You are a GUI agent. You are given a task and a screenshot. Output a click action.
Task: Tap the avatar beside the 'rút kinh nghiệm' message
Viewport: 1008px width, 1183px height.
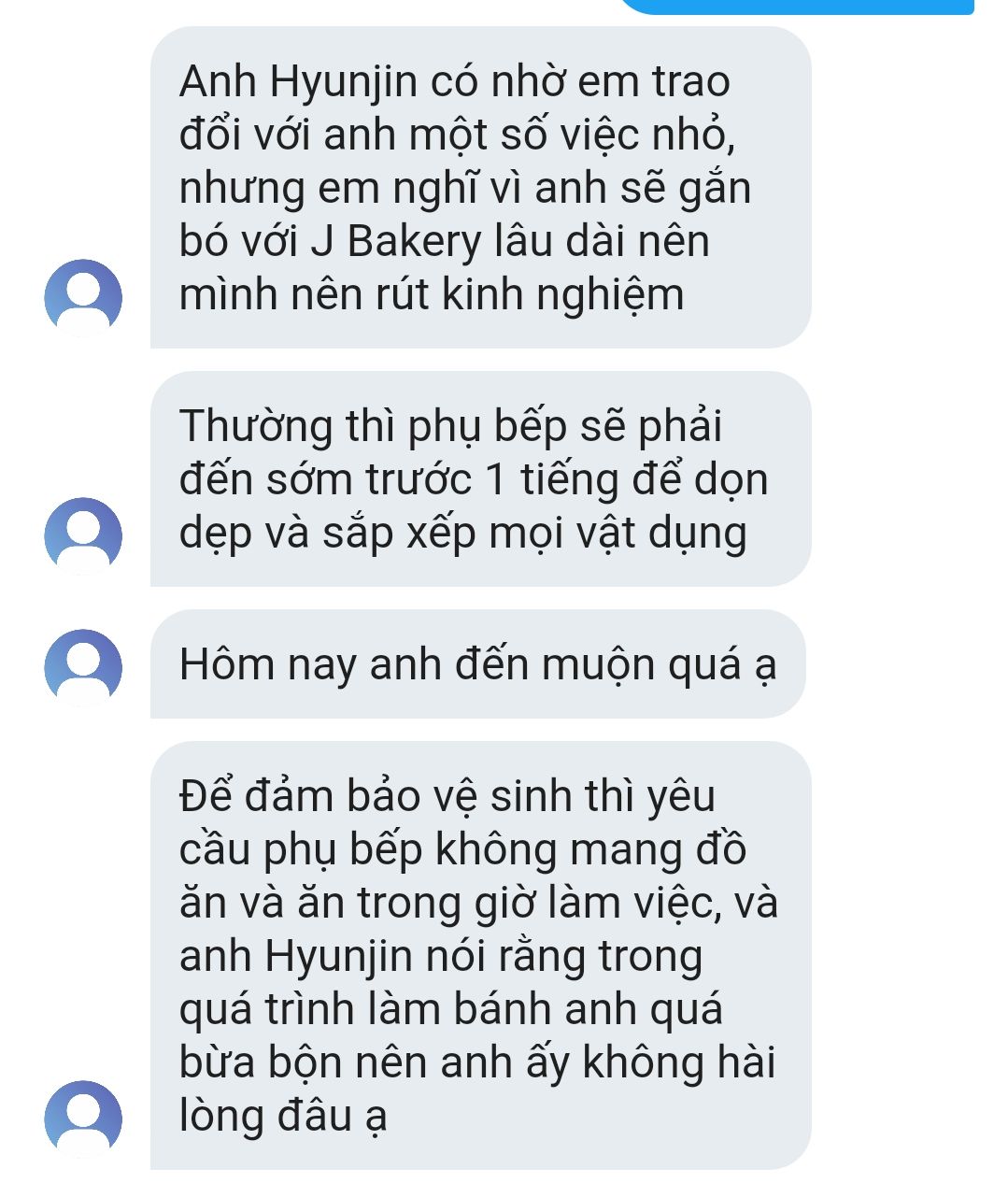coord(83,298)
